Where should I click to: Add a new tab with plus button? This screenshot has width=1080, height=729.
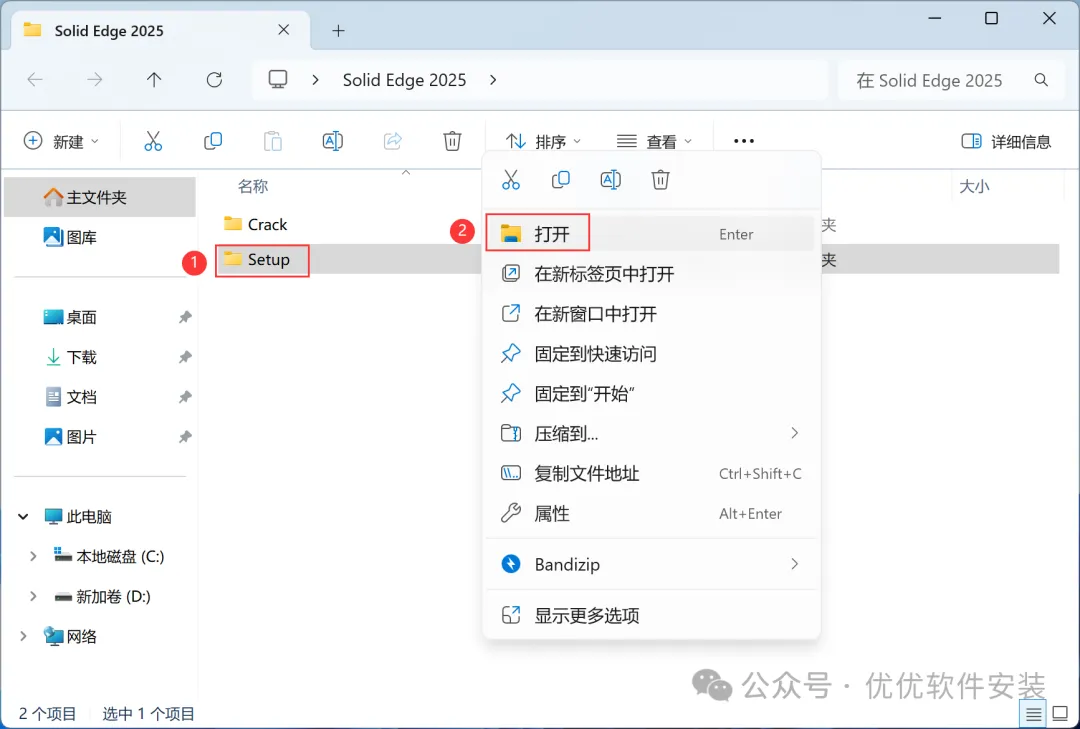[338, 30]
